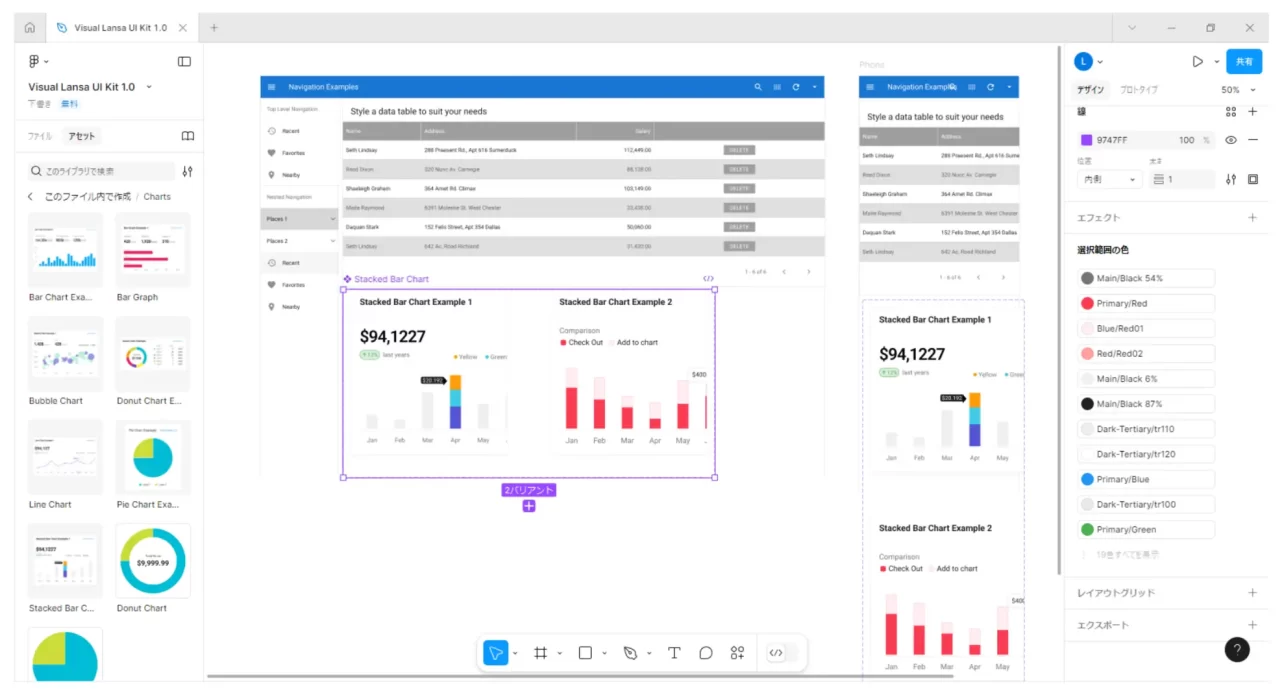Viewport: 1284px width, 697px height.
Task: Expand the Visual Lansa UI Kit 1.0 file menu
Action: 148,86
